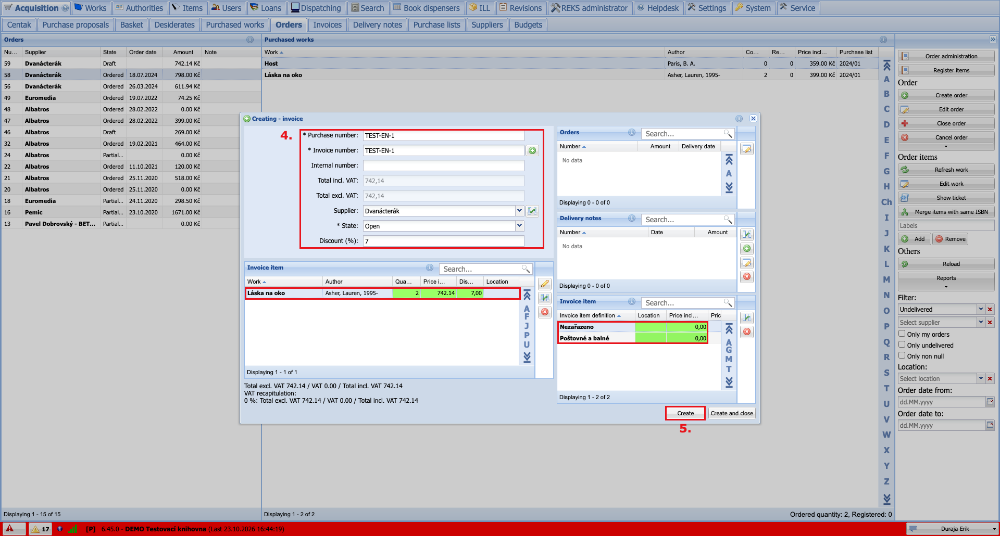The width and height of the screenshot is (1000, 536).
Task: Click help icon in Purchased works header
Action: pyautogui.click(x=883, y=40)
